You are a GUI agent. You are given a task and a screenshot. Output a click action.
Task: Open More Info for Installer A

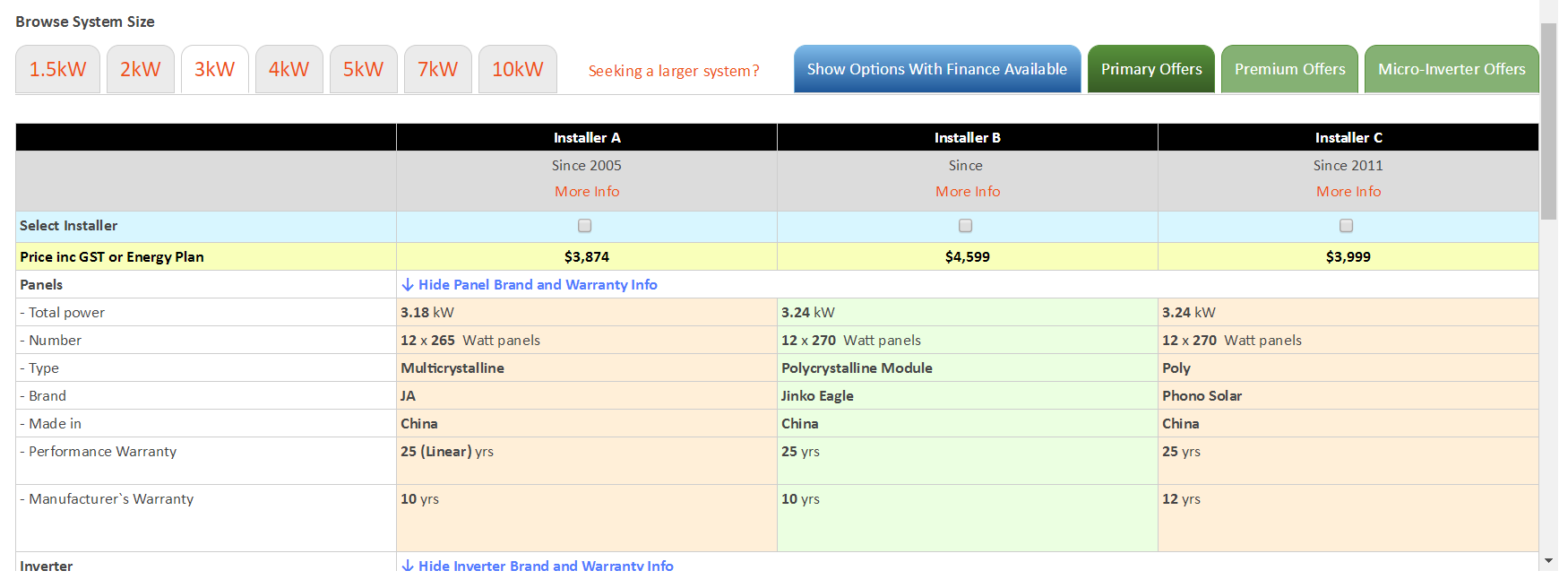coord(587,191)
